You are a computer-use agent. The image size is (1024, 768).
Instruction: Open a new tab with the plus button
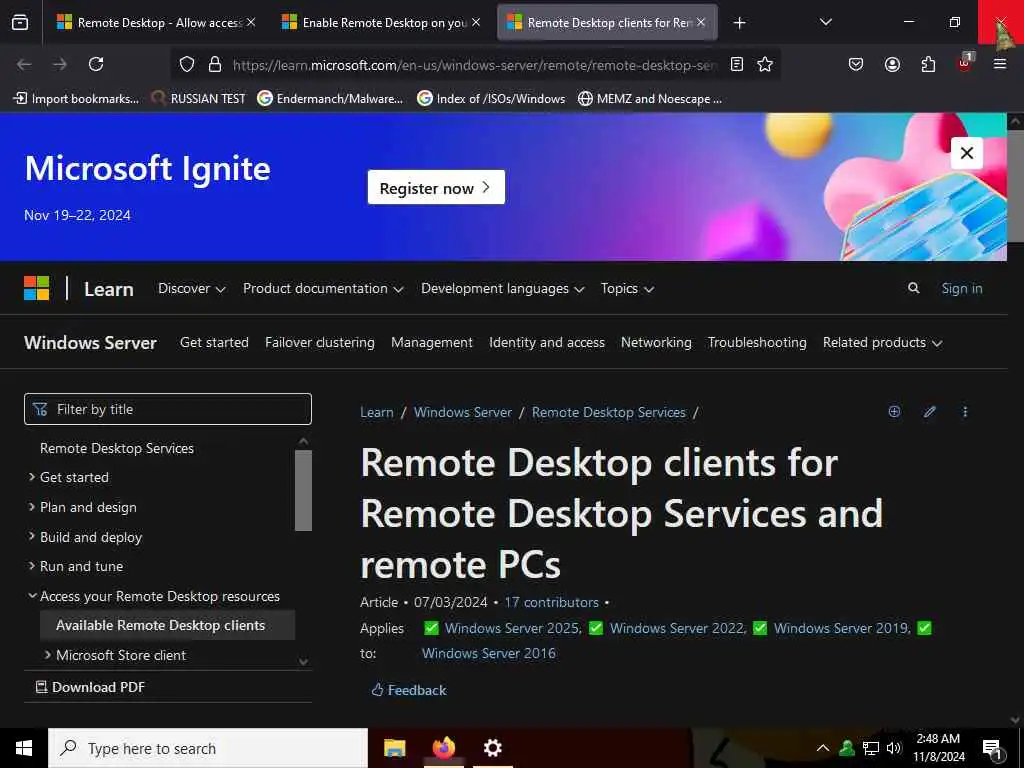pyautogui.click(x=739, y=23)
